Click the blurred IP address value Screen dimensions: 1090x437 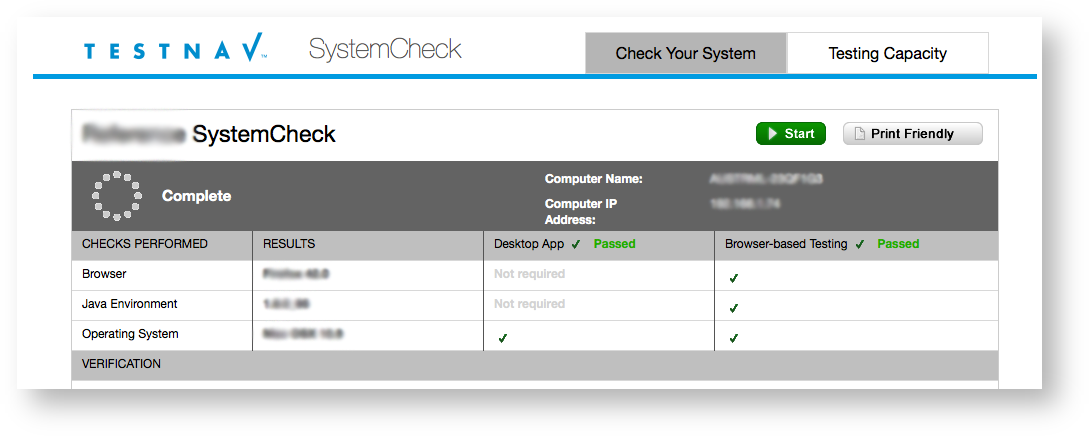coord(745,204)
